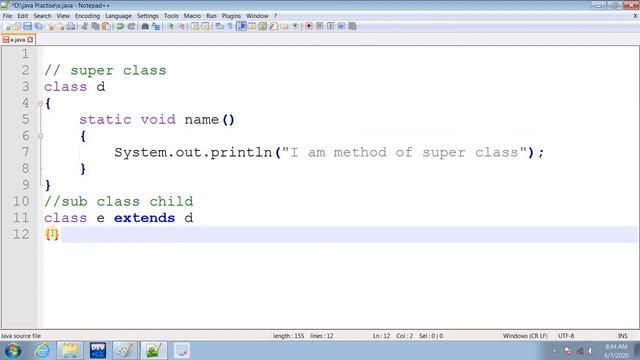Click the 'extends' keyword on line 11
640x360 pixels.
click(x=144, y=218)
